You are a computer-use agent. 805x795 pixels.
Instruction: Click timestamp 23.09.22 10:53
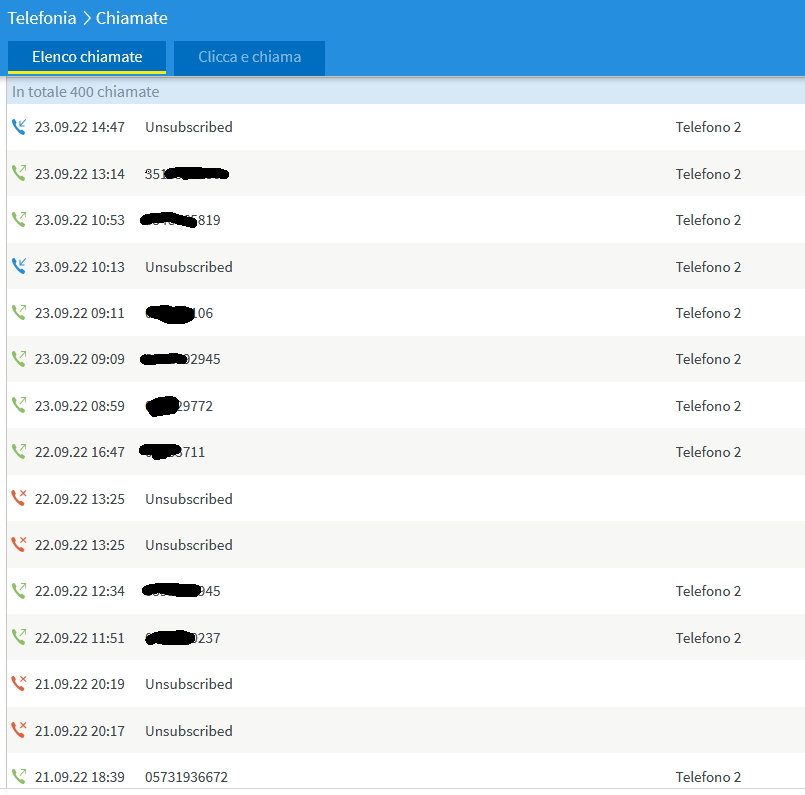click(80, 220)
